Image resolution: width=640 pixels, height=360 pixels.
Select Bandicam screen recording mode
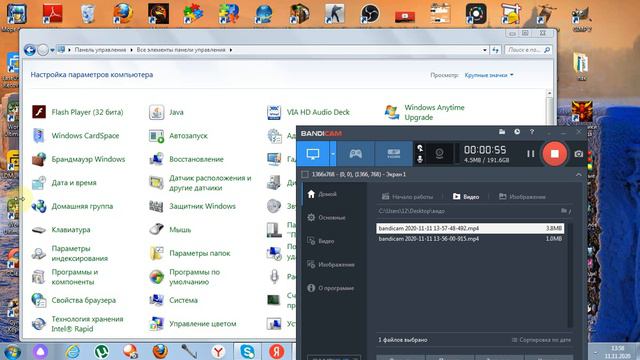(x=313, y=154)
